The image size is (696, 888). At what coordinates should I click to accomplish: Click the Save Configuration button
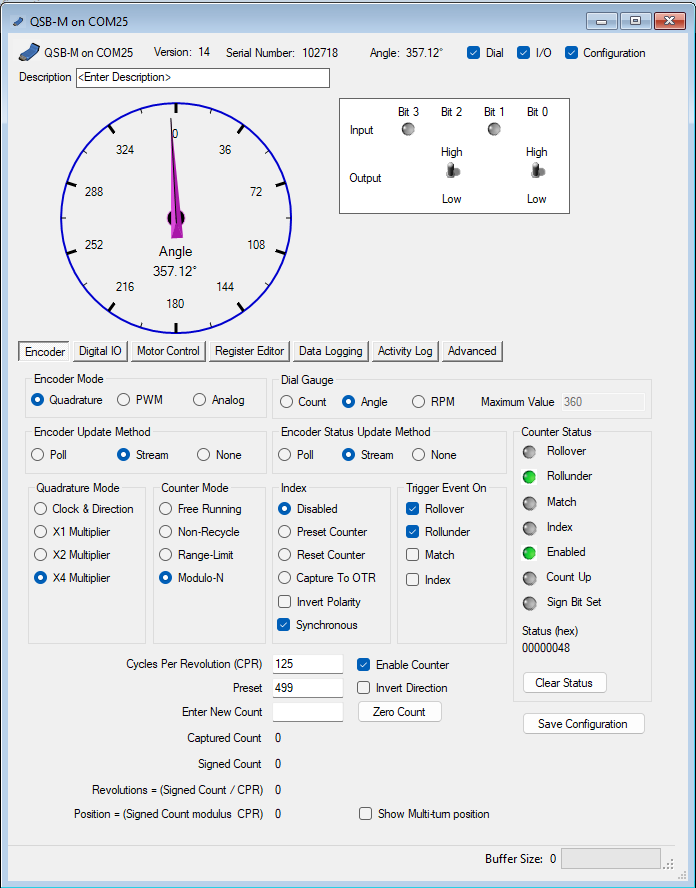point(583,724)
